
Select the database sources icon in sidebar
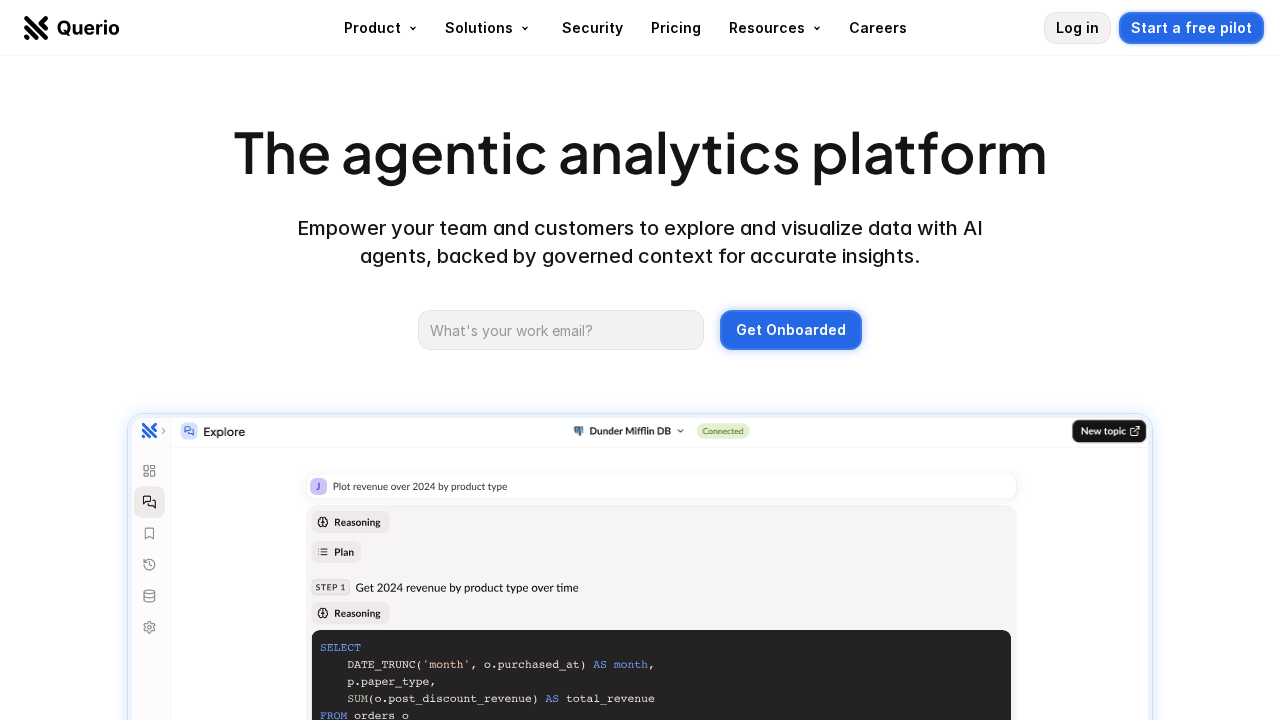[148, 595]
